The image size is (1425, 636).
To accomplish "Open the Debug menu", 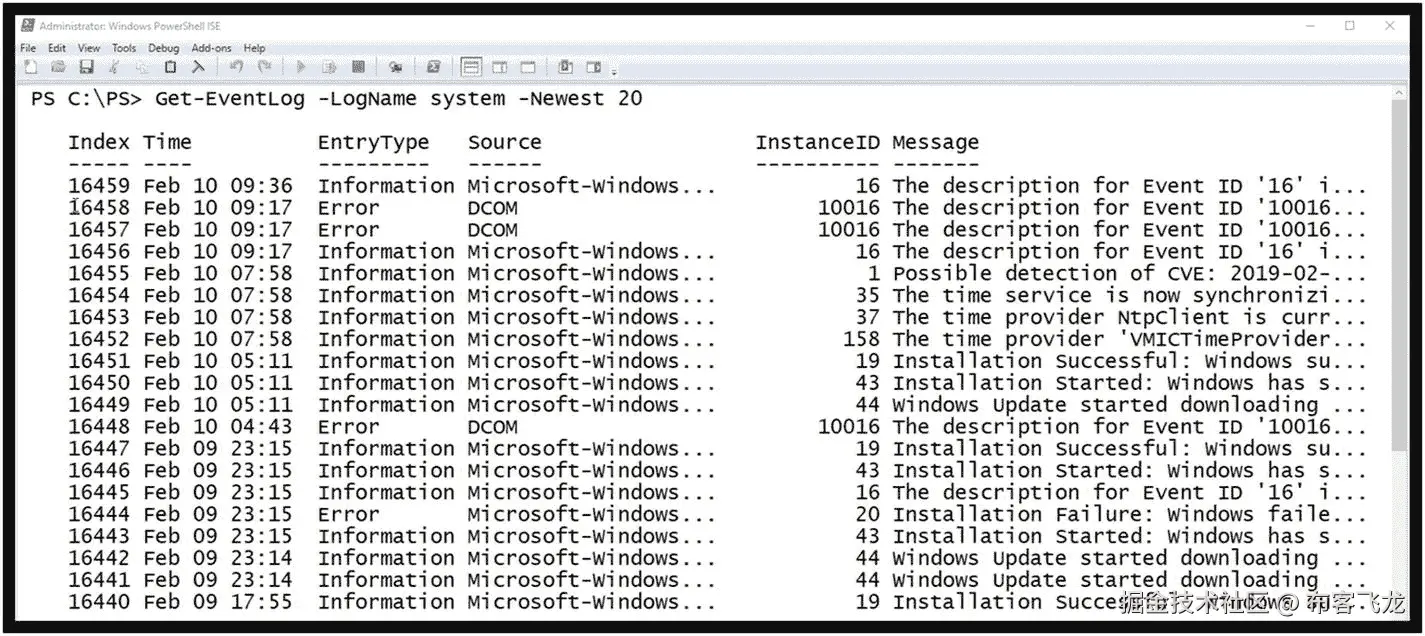I will coord(163,47).
